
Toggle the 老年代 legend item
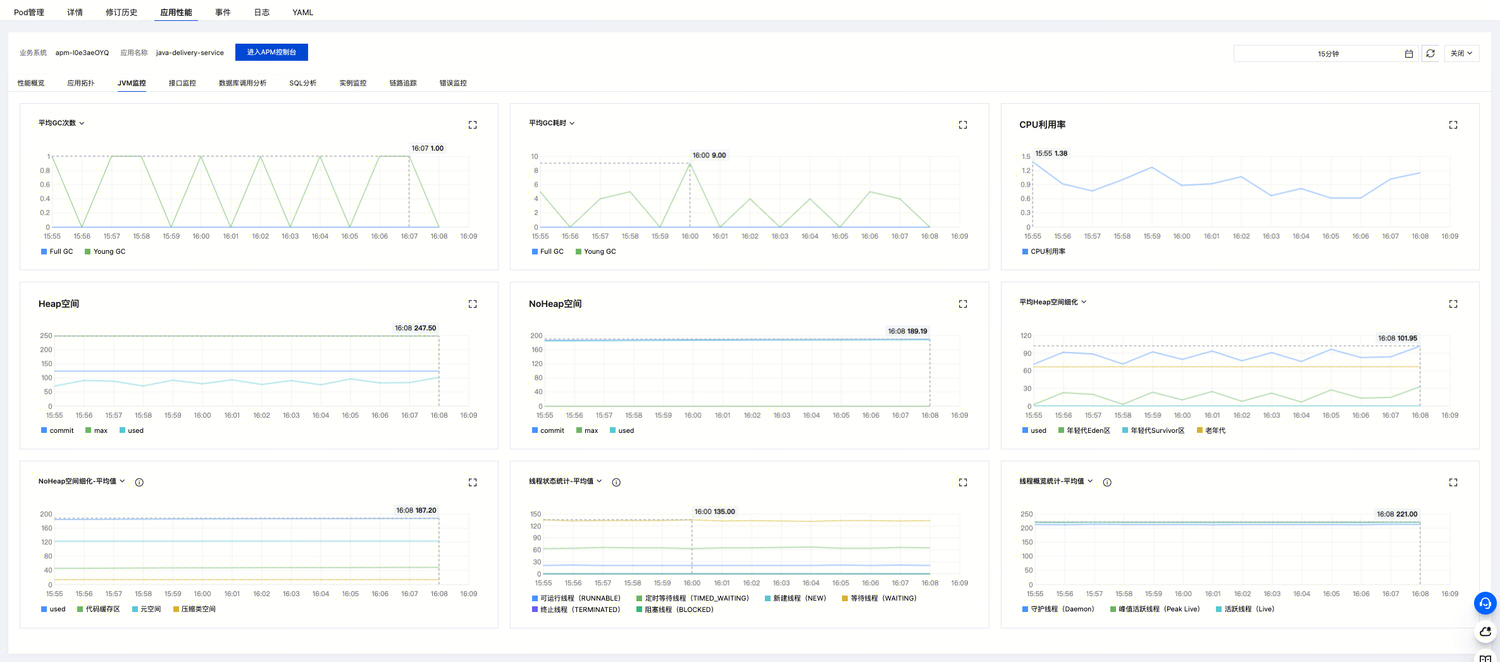coord(1211,431)
